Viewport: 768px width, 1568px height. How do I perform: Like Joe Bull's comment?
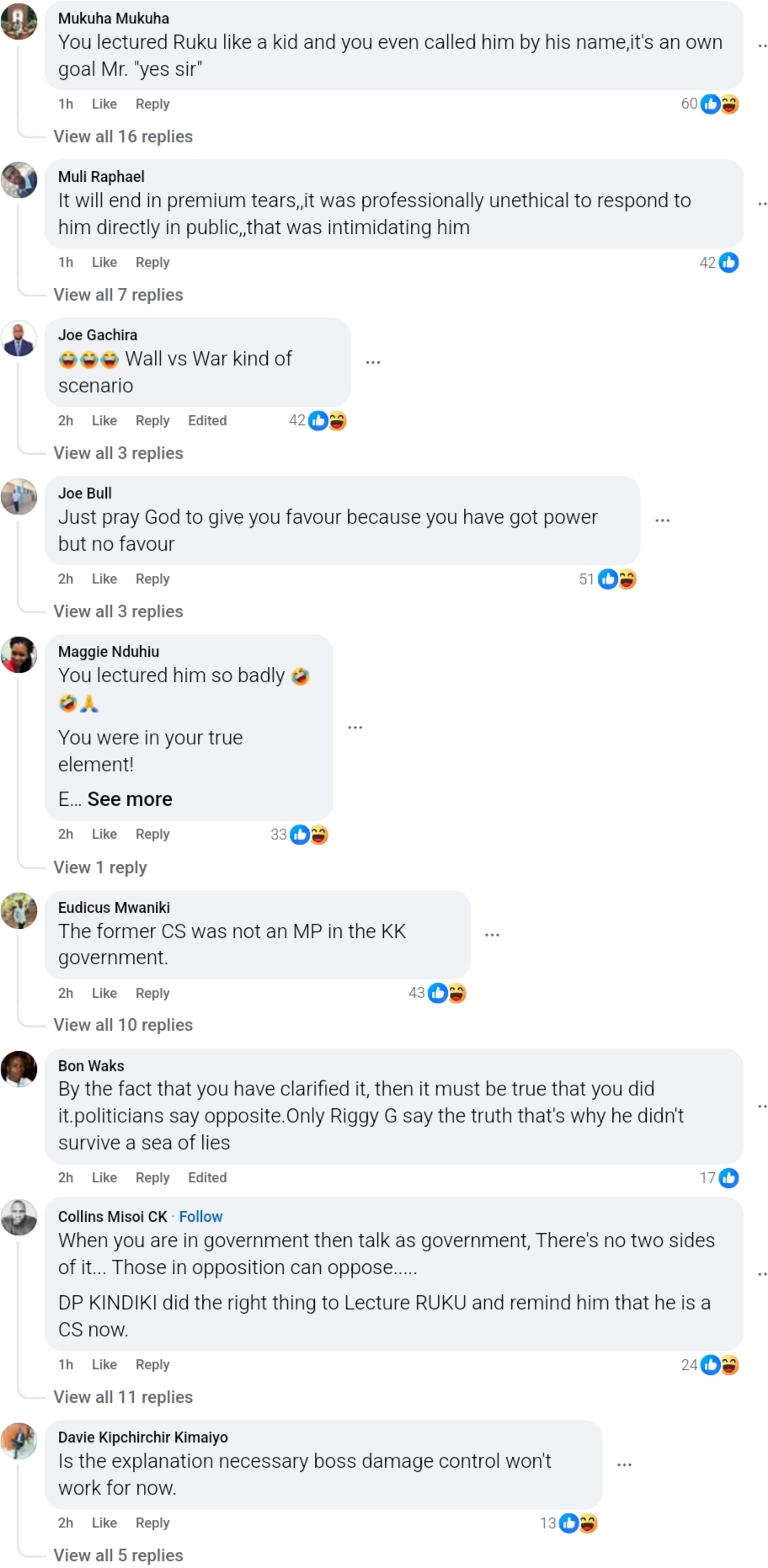(x=104, y=579)
